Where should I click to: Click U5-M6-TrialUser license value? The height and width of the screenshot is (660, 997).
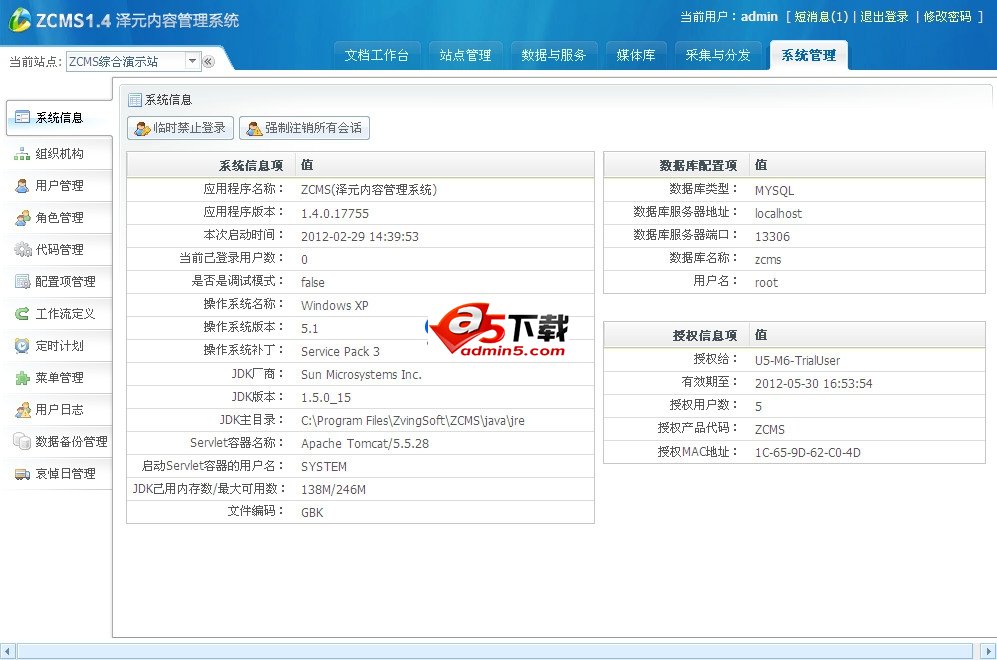(797, 361)
